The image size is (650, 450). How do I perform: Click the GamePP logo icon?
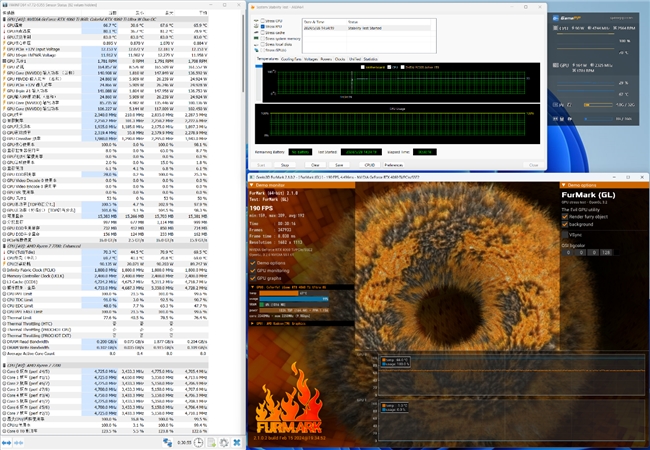[556, 18]
